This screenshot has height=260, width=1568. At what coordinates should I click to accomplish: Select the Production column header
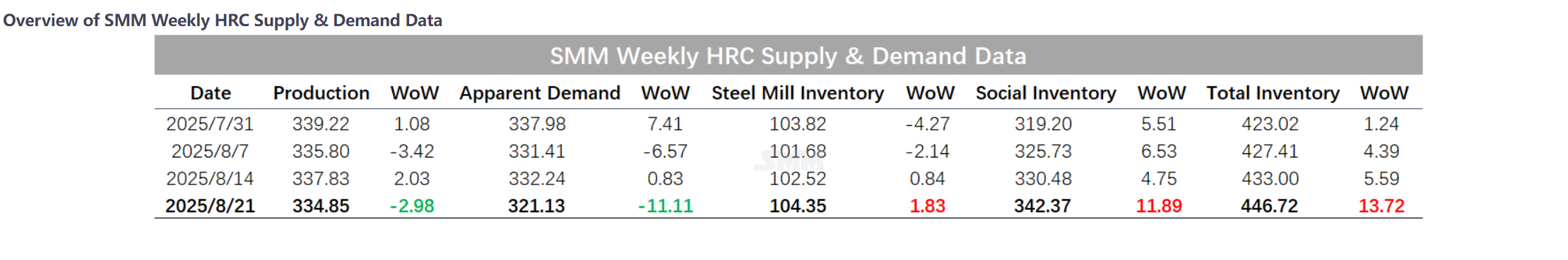click(x=322, y=93)
